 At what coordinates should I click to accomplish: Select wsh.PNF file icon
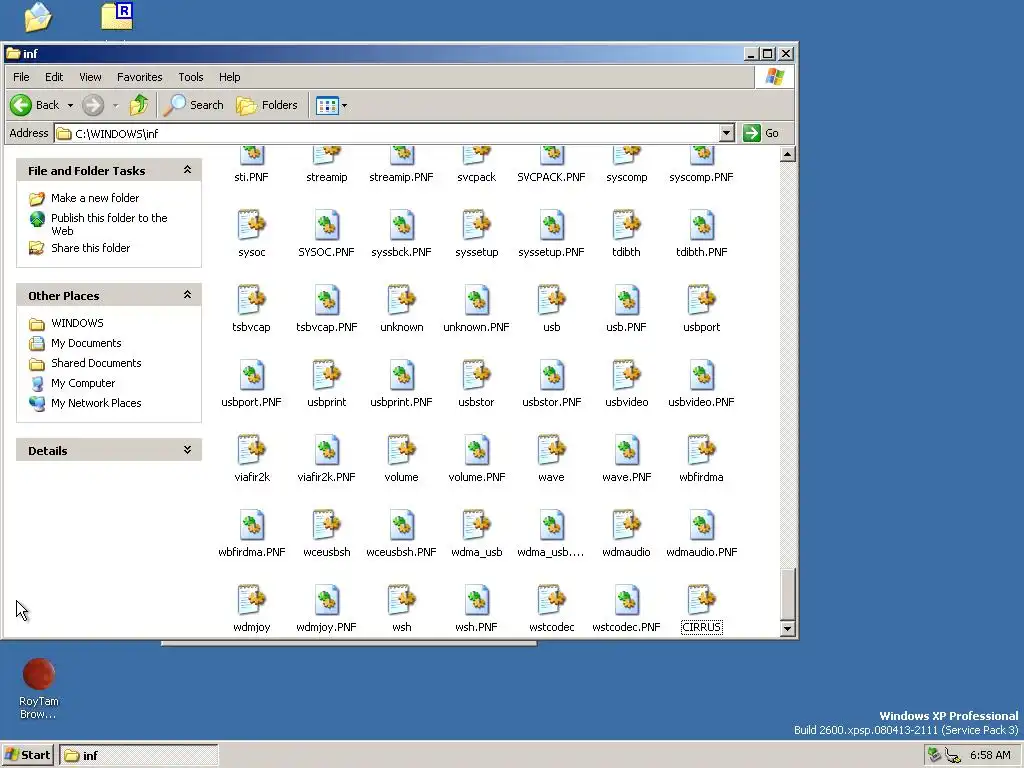click(476, 601)
